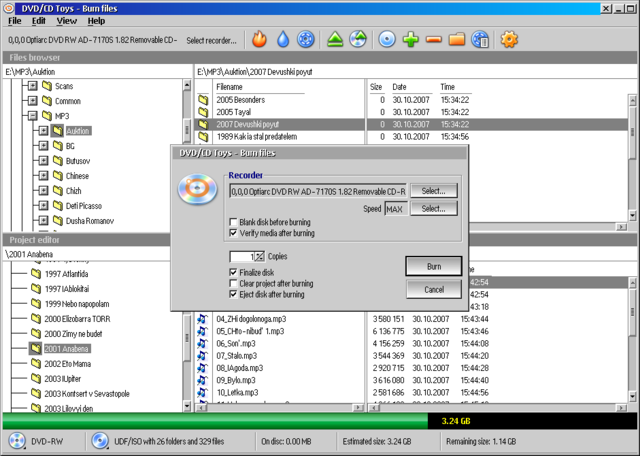Expand the Deti Picasso folder node
The height and width of the screenshot is (456, 640).
[x=43, y=206]
